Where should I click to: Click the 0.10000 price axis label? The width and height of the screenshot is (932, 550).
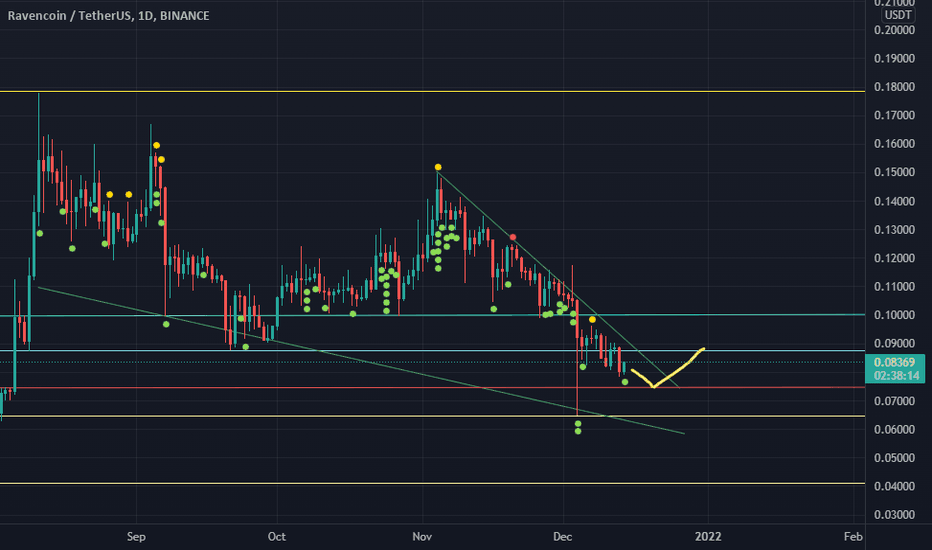pos(894,315)
